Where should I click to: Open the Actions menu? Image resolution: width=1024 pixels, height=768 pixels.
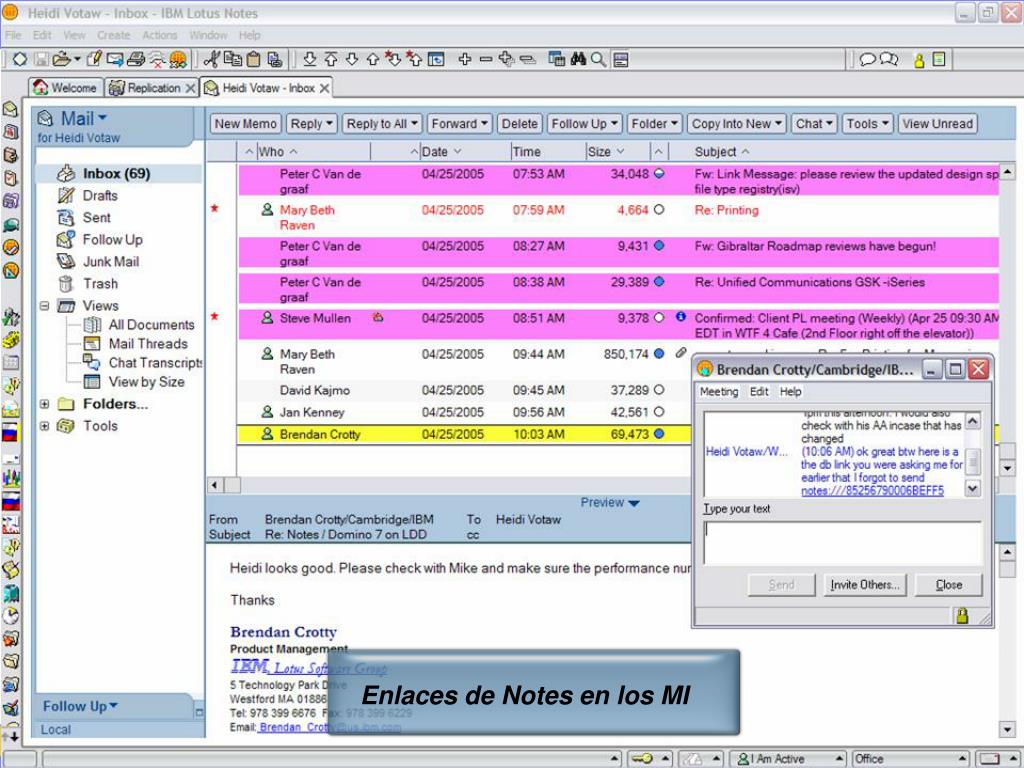tap(159, 35)
